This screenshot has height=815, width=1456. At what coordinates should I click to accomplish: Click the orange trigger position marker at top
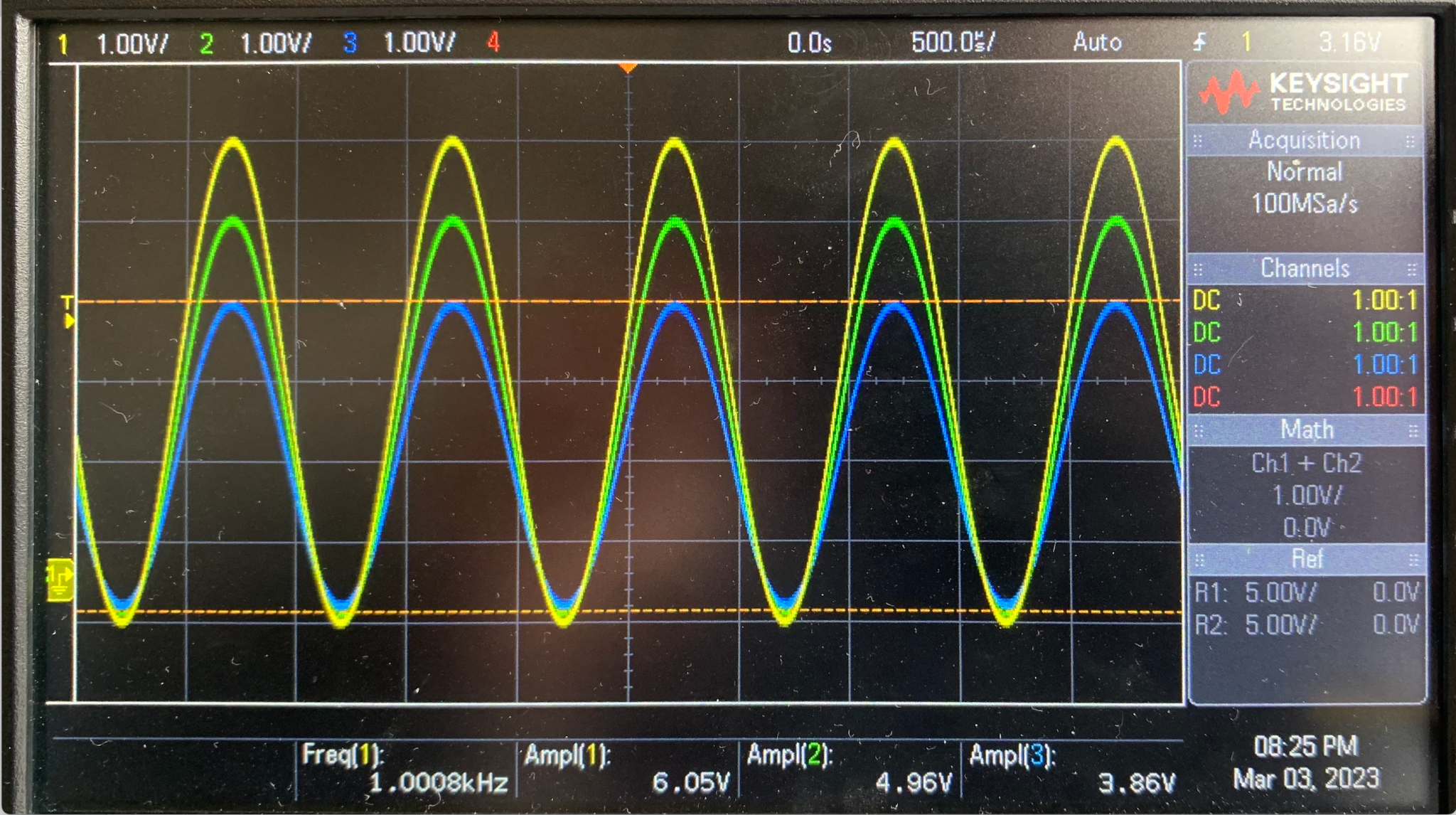click(x=627, y=68)
